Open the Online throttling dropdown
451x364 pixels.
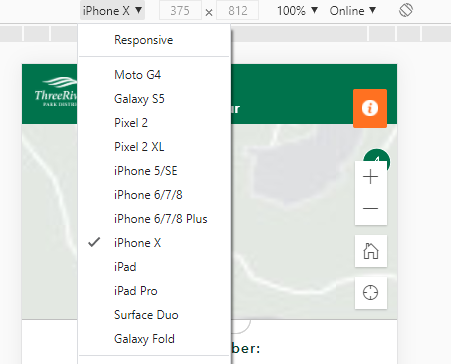[x=353, y=11]
